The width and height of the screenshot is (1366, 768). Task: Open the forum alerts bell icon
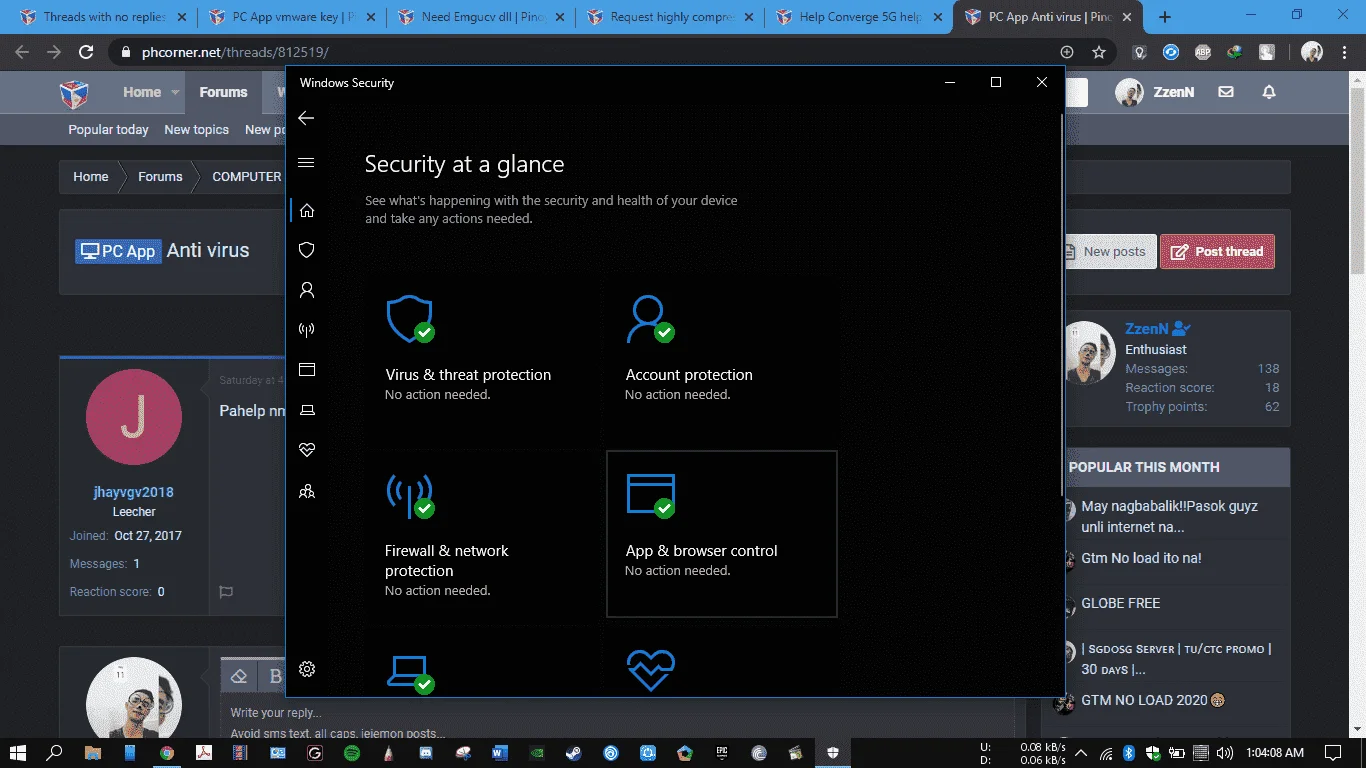1269,92
